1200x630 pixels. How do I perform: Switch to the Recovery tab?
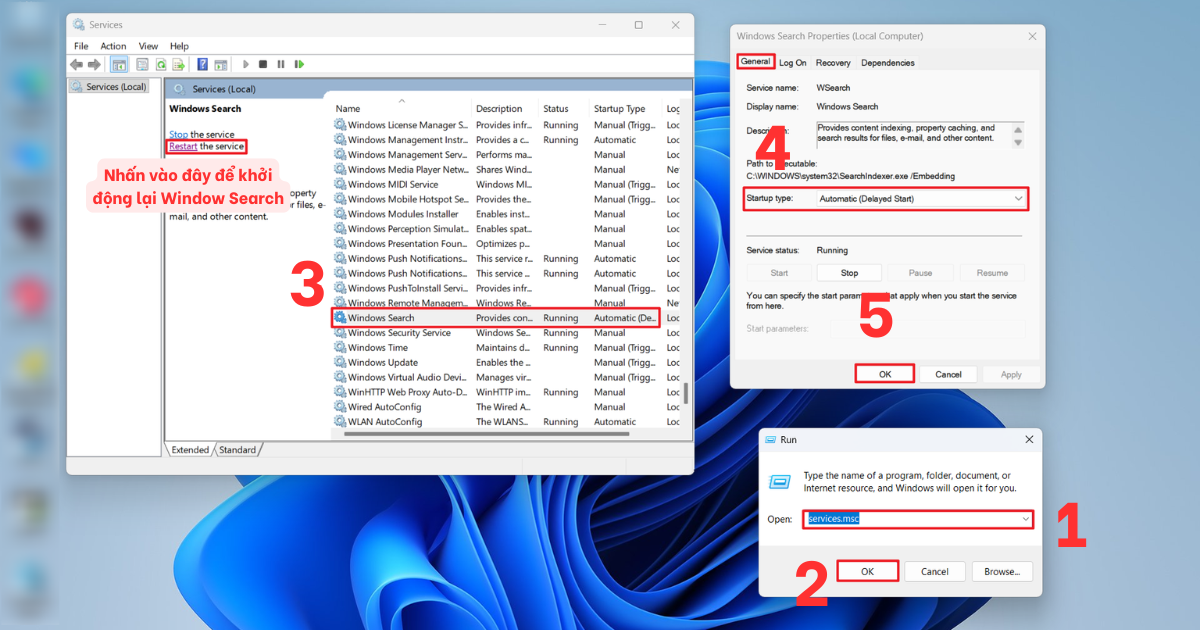point(833,62)
